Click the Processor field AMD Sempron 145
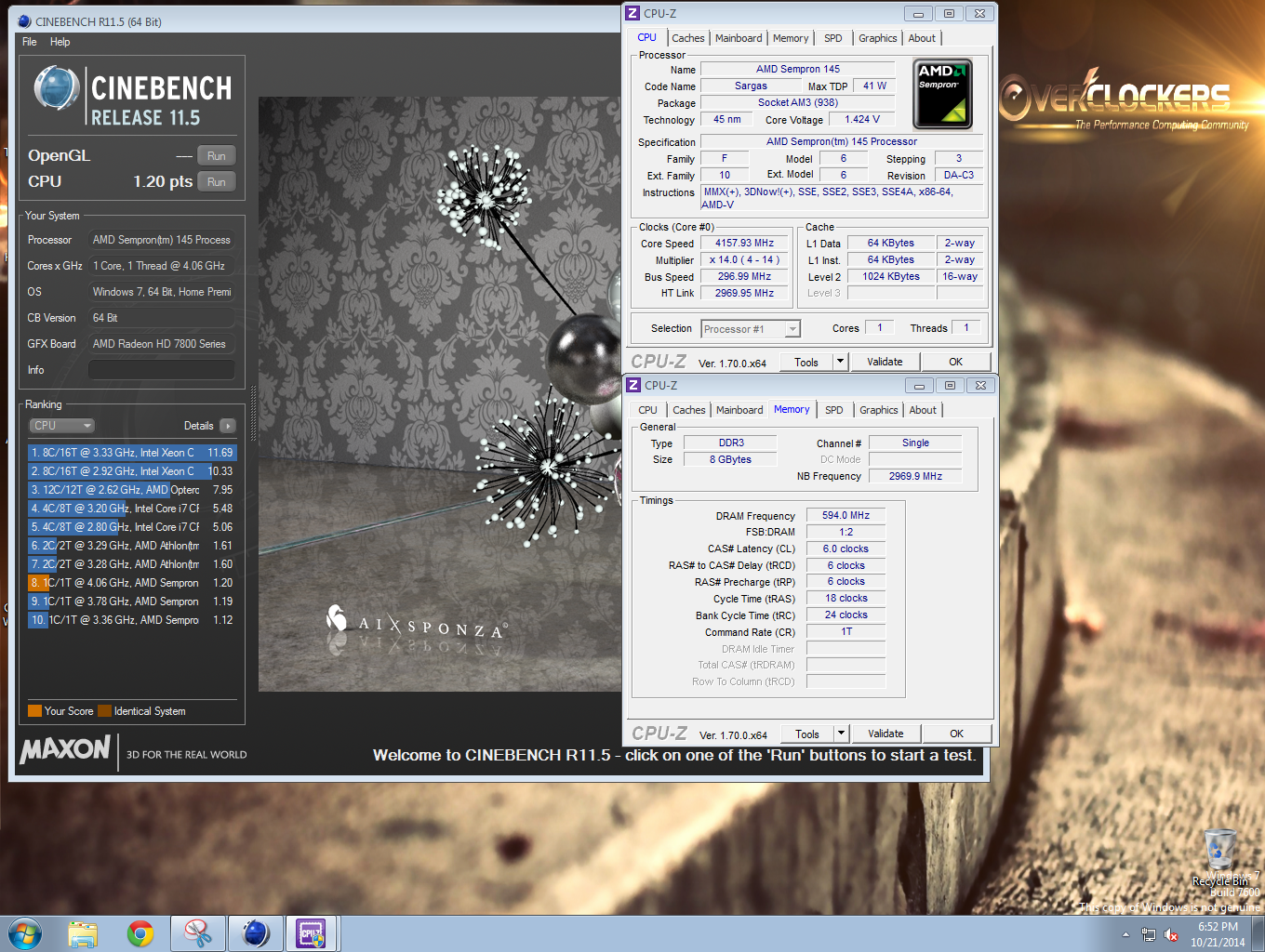 [162, 240]
